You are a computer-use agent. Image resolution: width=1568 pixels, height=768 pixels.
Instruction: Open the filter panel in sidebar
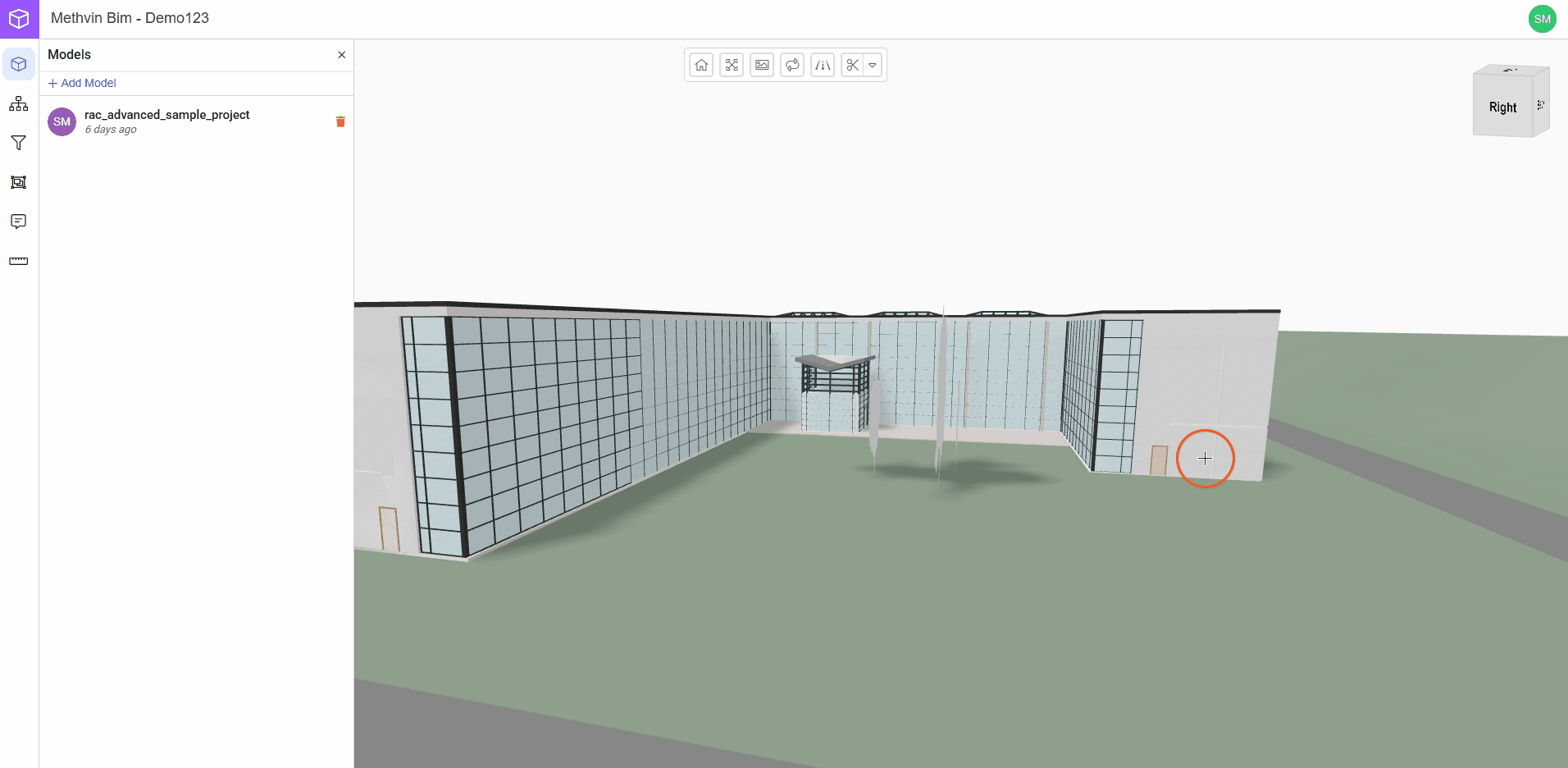tap(19, 143)
